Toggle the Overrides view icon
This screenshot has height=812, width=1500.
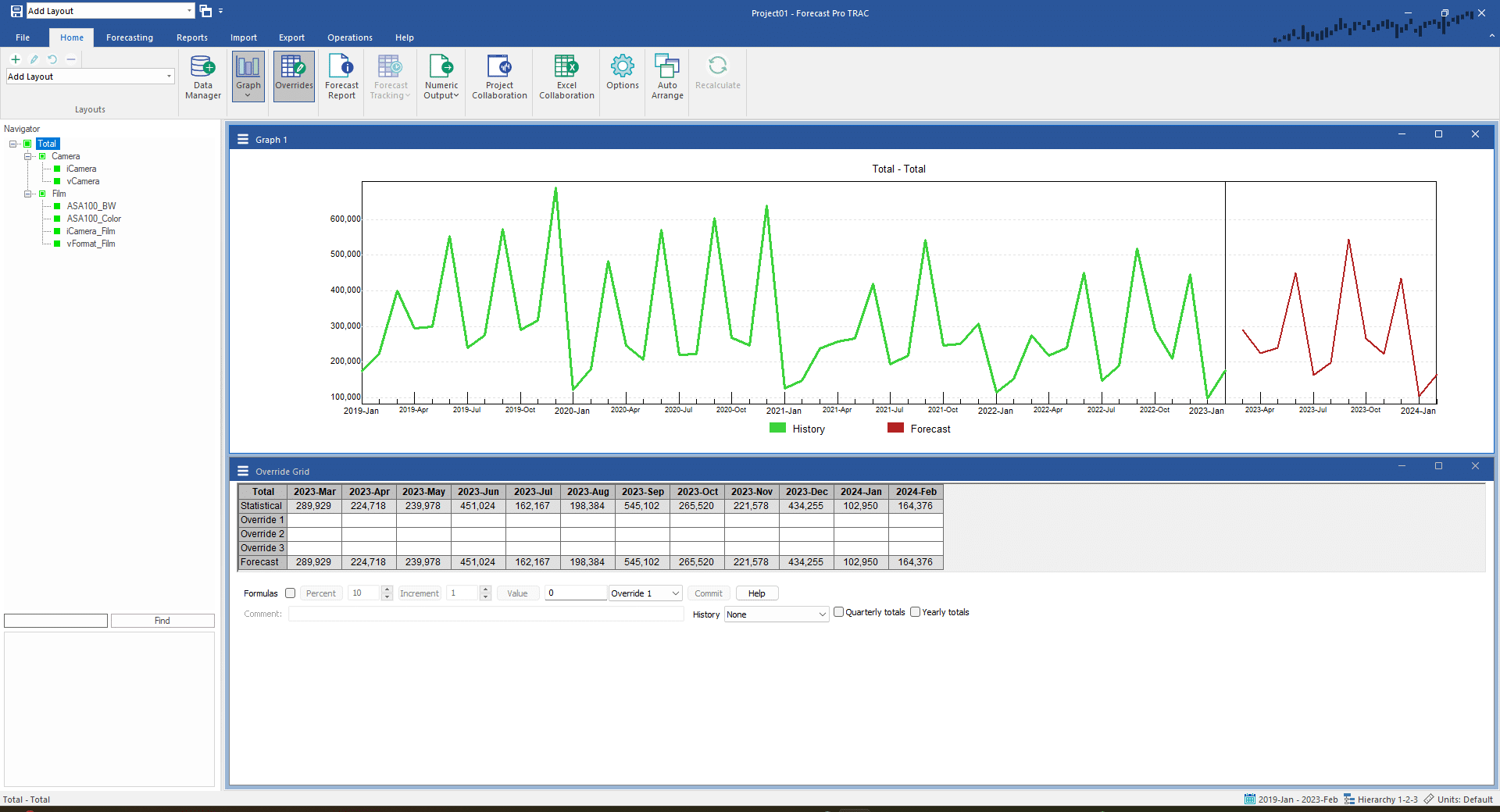(294, 76)
